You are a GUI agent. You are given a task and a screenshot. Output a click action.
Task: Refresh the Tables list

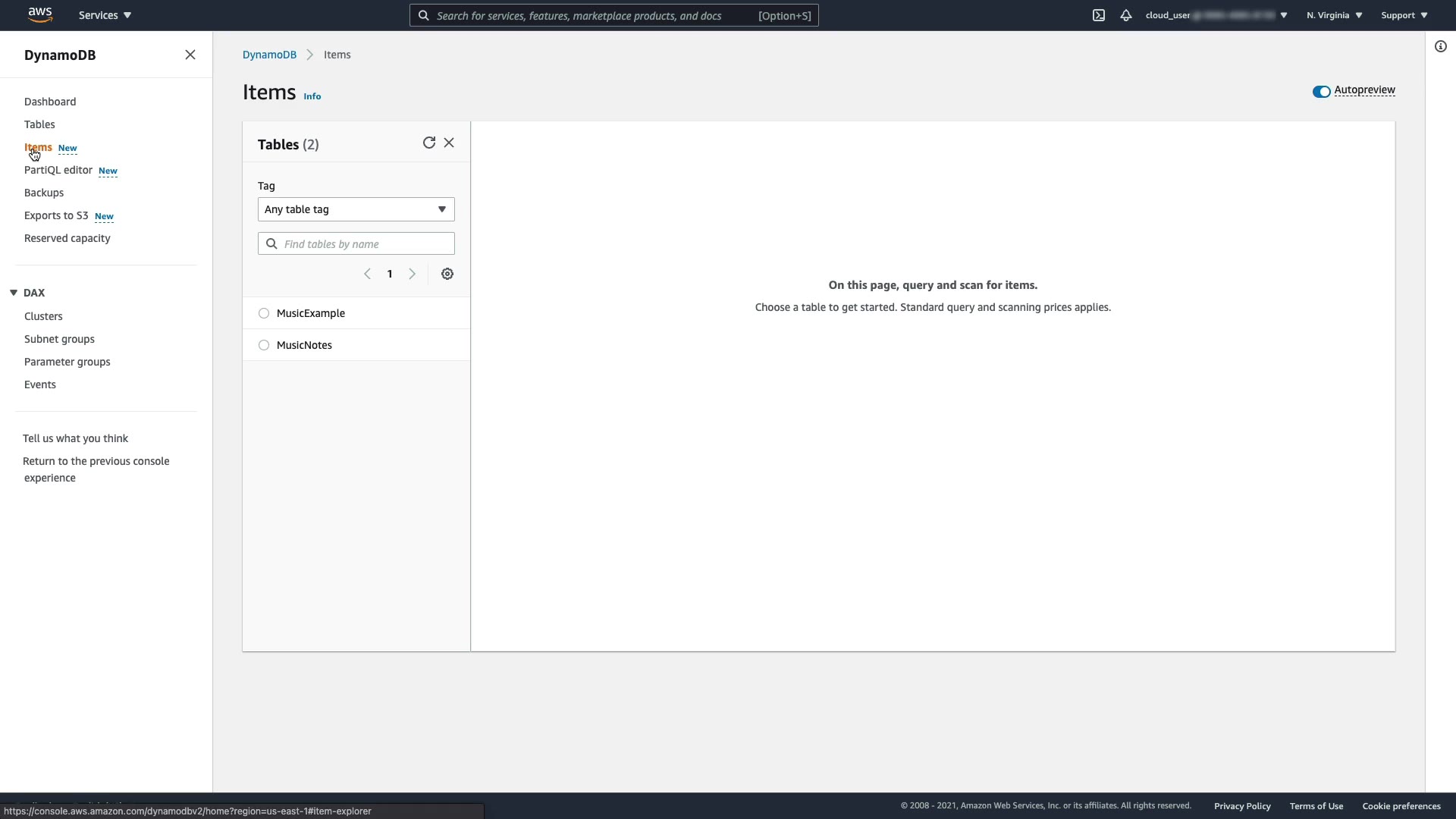pos(428,143)
